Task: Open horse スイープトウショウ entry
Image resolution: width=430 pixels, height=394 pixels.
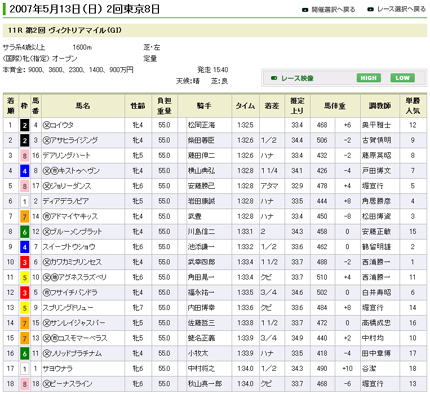Action: point(69,247)
